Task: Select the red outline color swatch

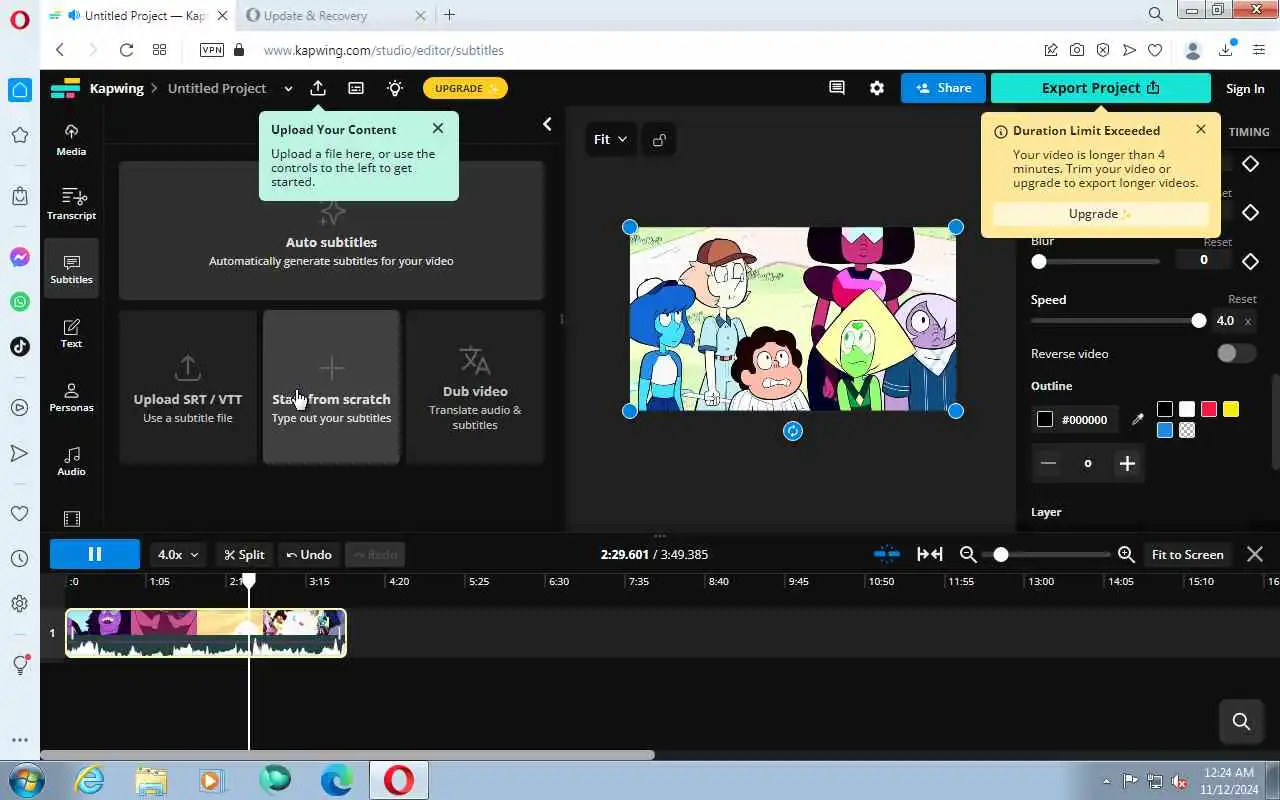Action: 1209,409
